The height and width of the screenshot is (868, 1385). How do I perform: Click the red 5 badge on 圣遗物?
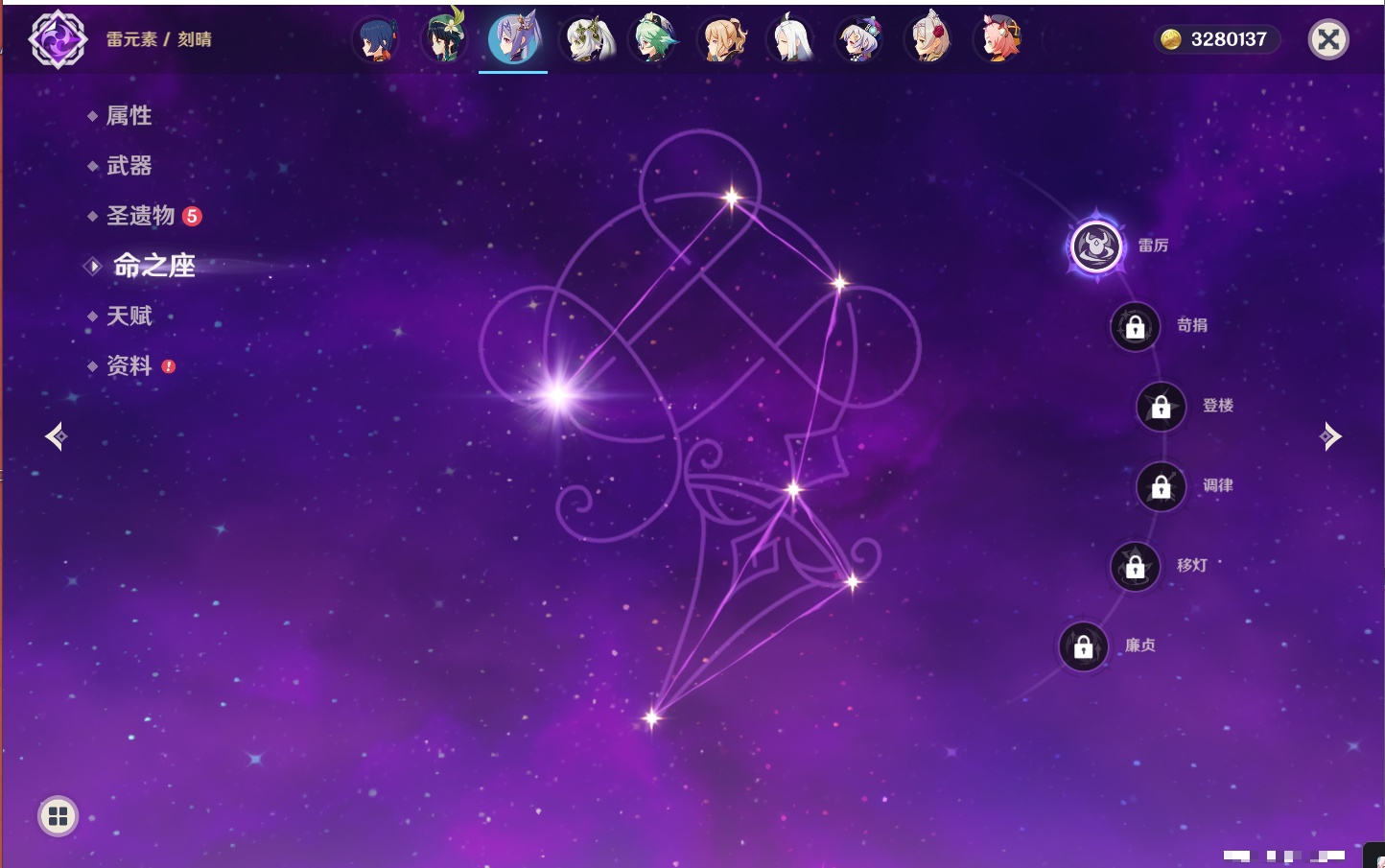(x=192, y=216)
